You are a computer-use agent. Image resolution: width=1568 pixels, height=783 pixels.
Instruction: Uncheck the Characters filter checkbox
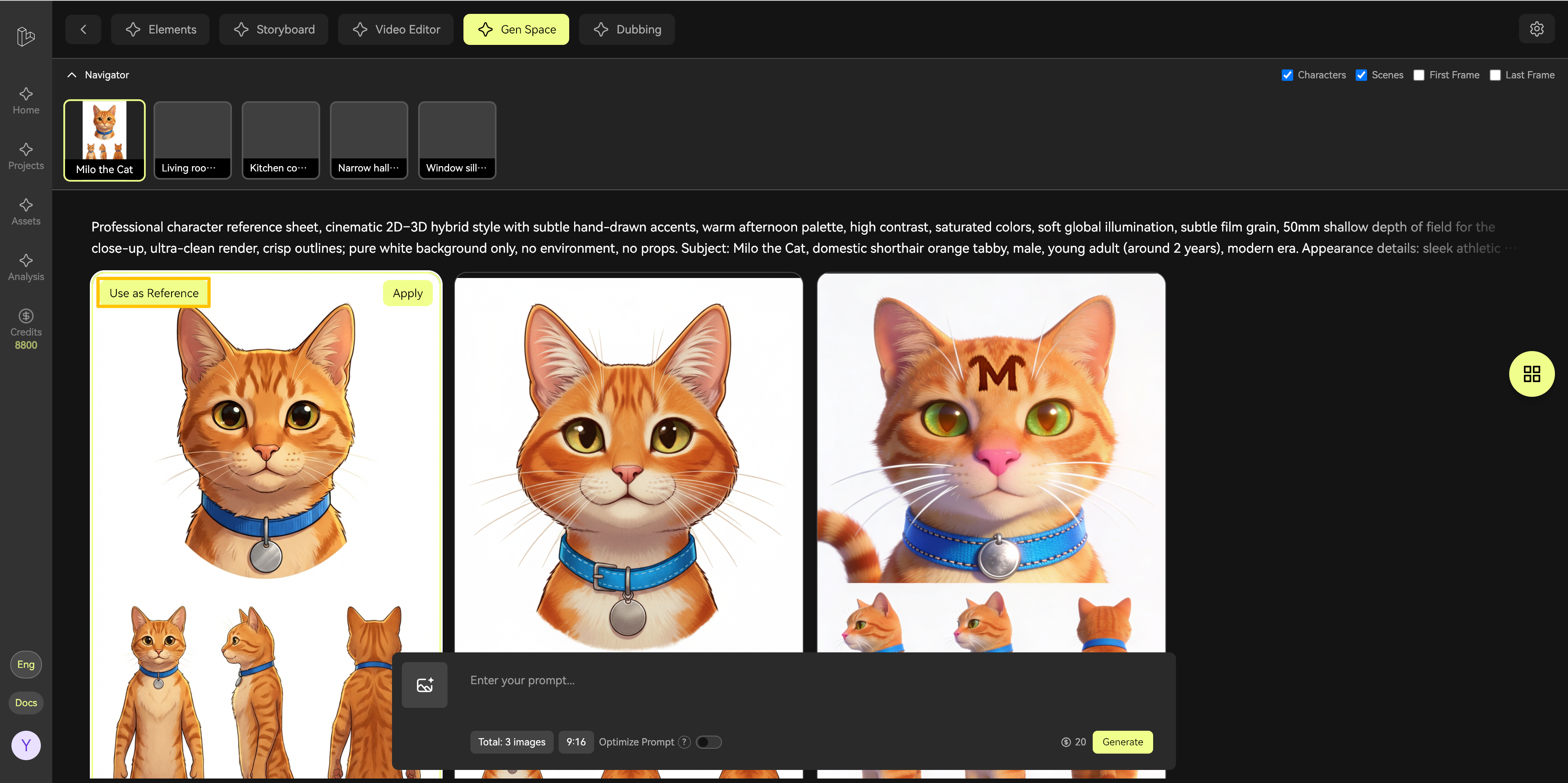pos(1287,75)
